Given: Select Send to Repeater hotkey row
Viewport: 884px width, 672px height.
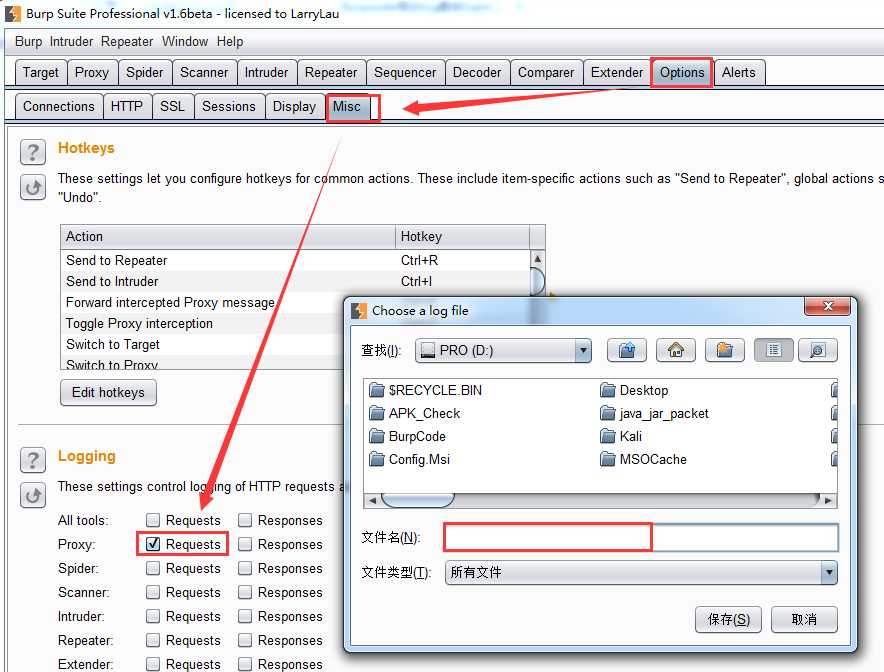Looking at the screenshot, I should coord(295,260).
